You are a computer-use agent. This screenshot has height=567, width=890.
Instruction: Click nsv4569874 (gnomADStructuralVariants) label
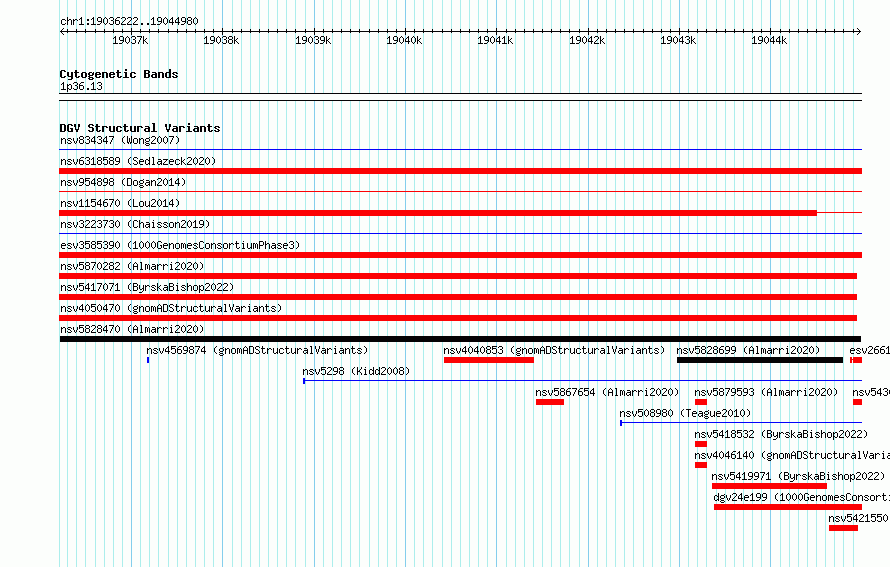pos(257,350)
